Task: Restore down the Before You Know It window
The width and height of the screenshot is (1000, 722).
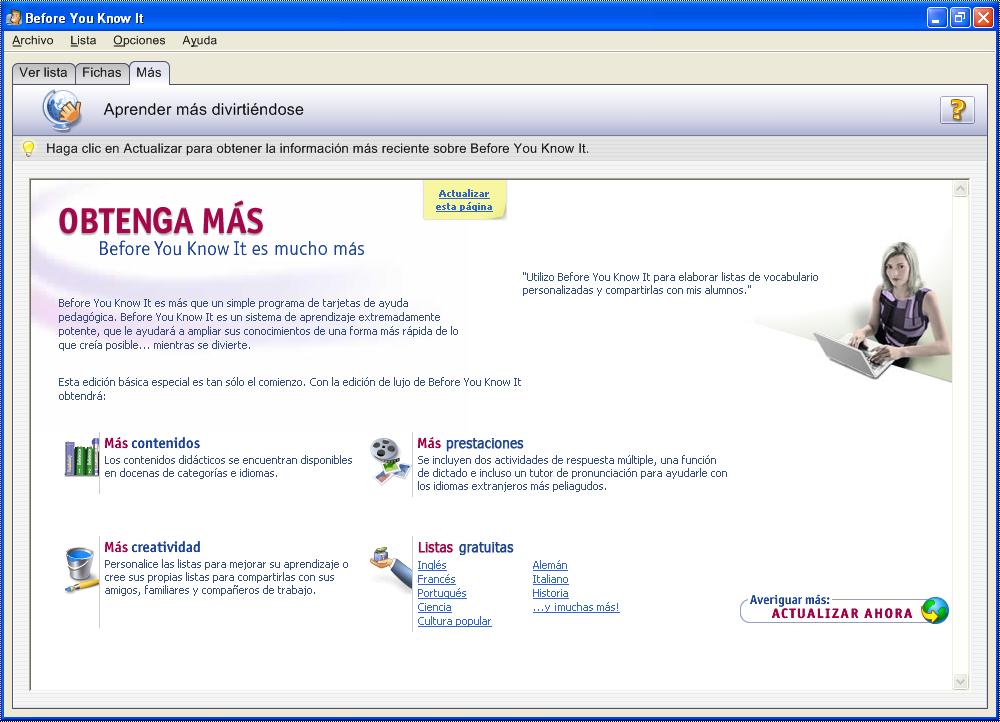Action: tap(960, 18)
